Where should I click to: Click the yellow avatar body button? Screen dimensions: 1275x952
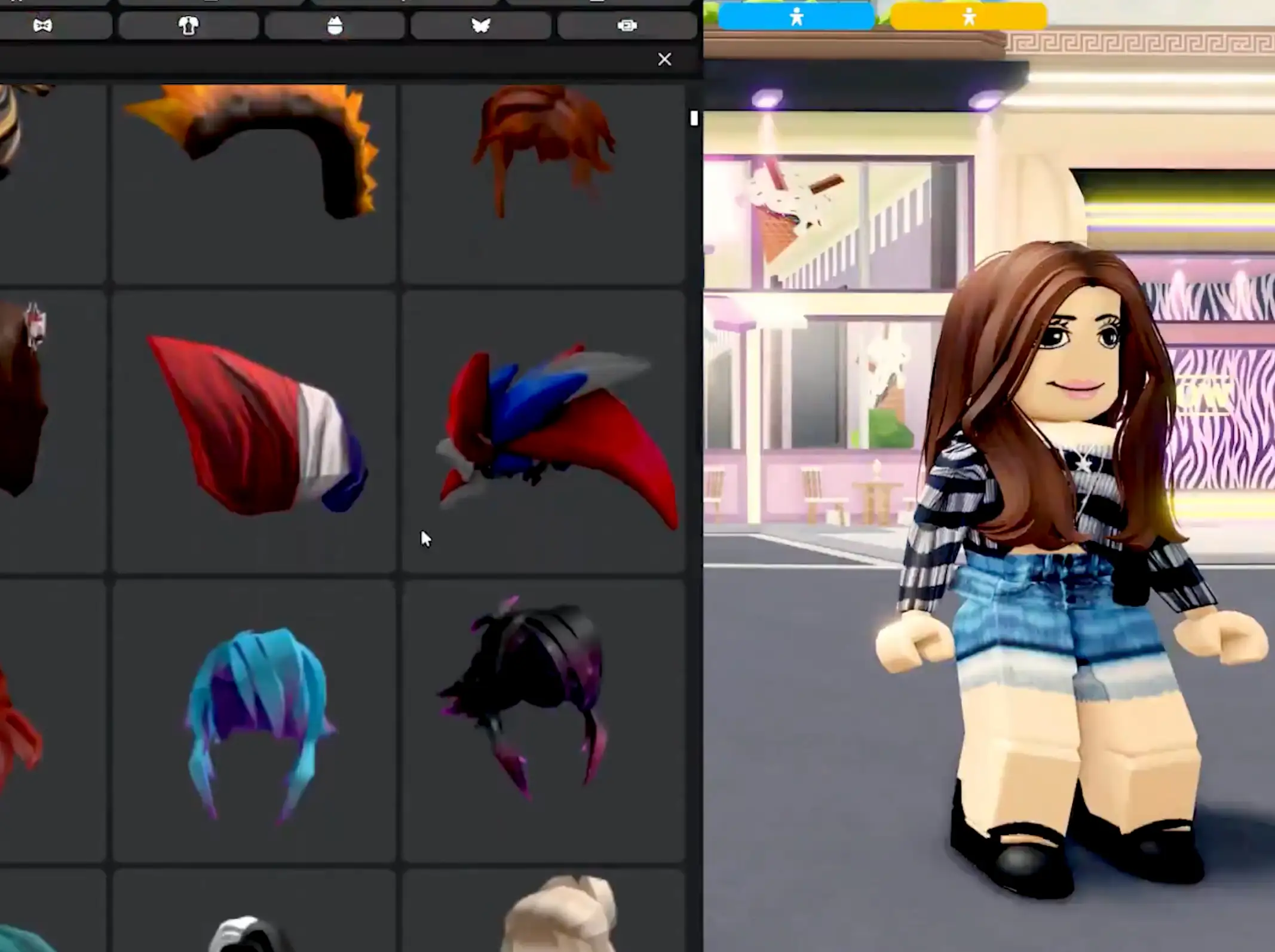968,17
